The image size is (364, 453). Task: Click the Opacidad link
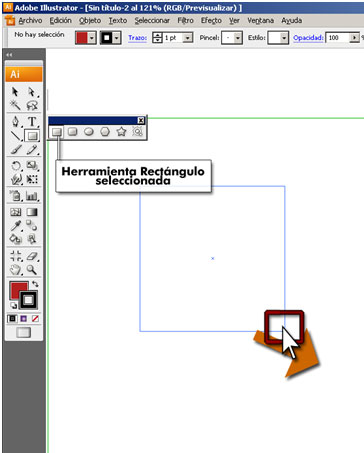pyautogui.click(x=308, y=38)
